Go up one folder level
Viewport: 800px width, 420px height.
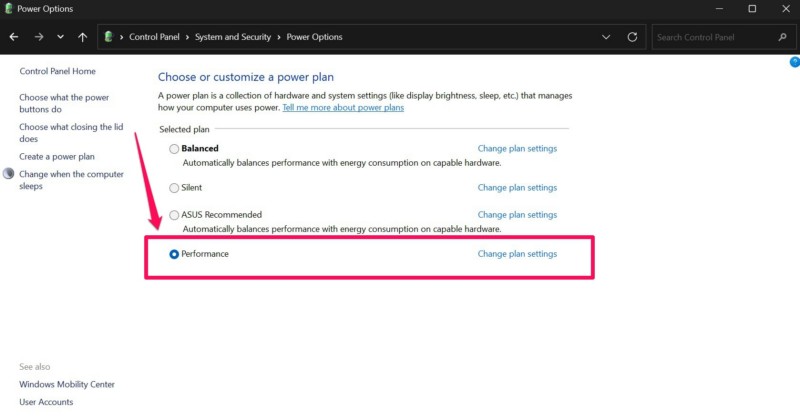(x=83, y=37)
